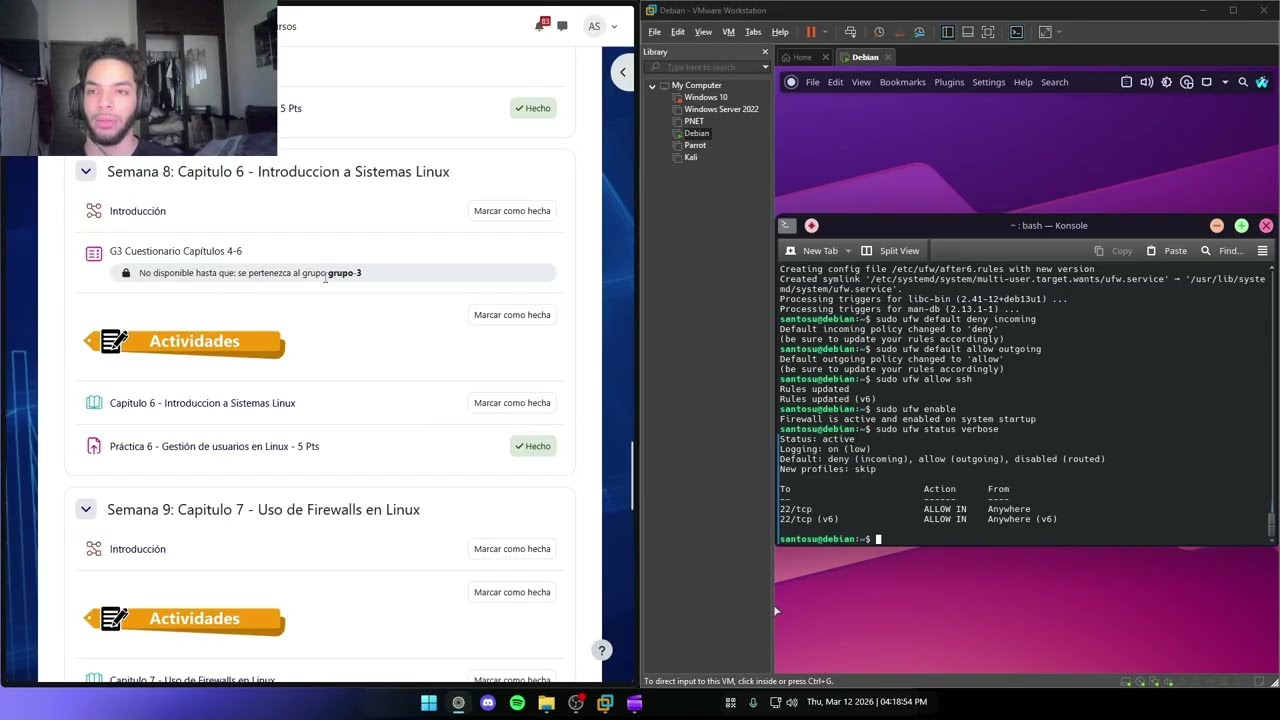The height and width of the screenshot is (720, 1280).
Task: Click Konsole Find button
Action: 1222,251
